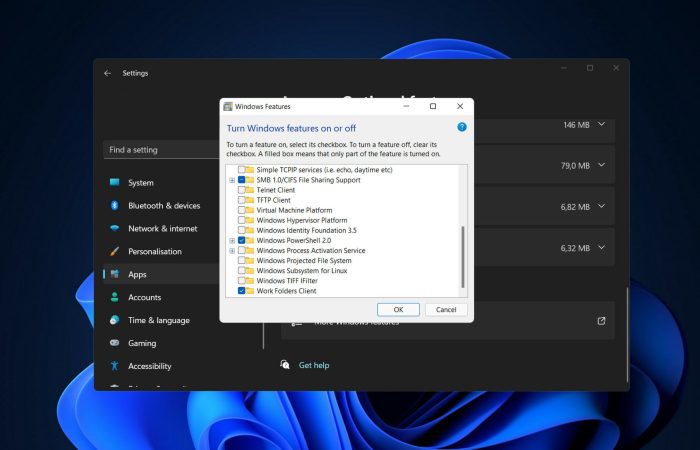Click the help question mark icon
The image size is (700, 450).
point(462,127)
